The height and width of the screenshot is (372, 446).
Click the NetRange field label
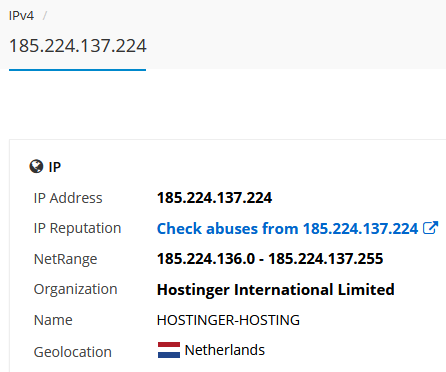(65, 259)
